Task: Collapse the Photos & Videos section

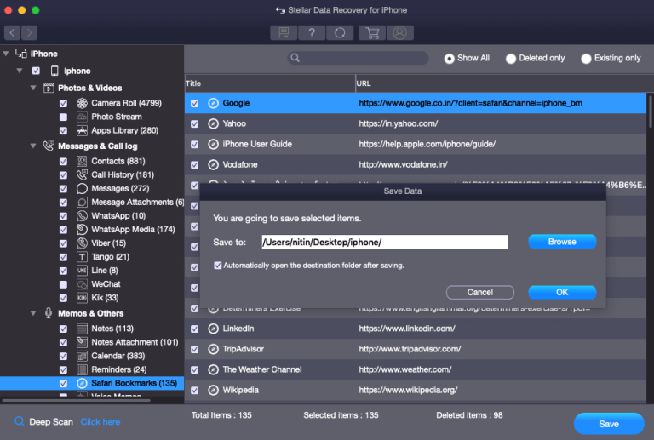Action: click(33, 88)
